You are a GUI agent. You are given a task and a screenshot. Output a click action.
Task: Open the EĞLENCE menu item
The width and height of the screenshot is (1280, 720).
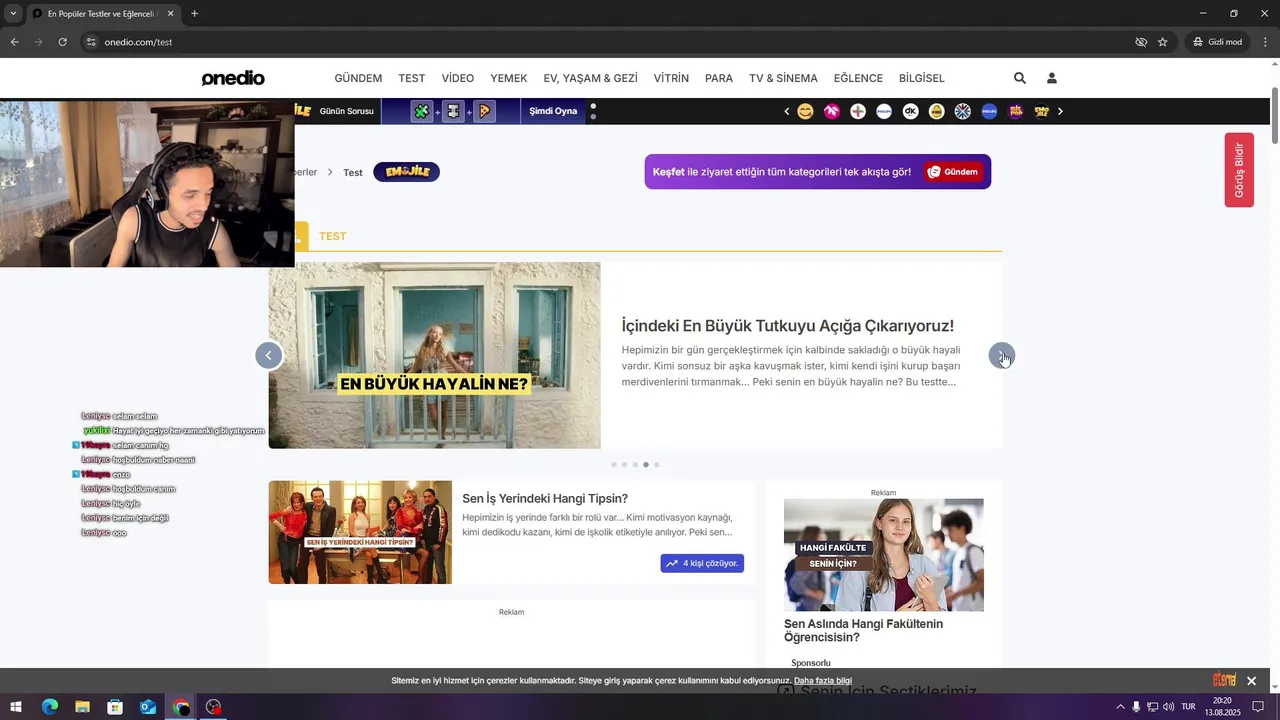pyautogui.click(x=858, y=78)
